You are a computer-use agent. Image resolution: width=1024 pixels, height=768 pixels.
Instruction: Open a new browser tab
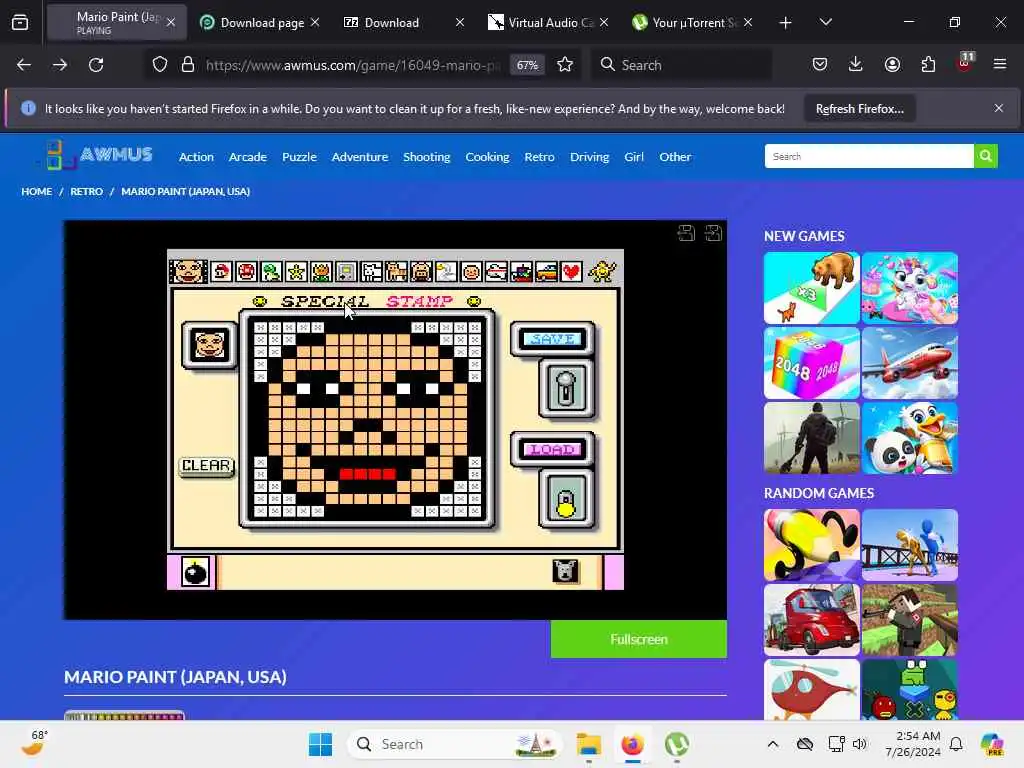(x=786, y=23)
